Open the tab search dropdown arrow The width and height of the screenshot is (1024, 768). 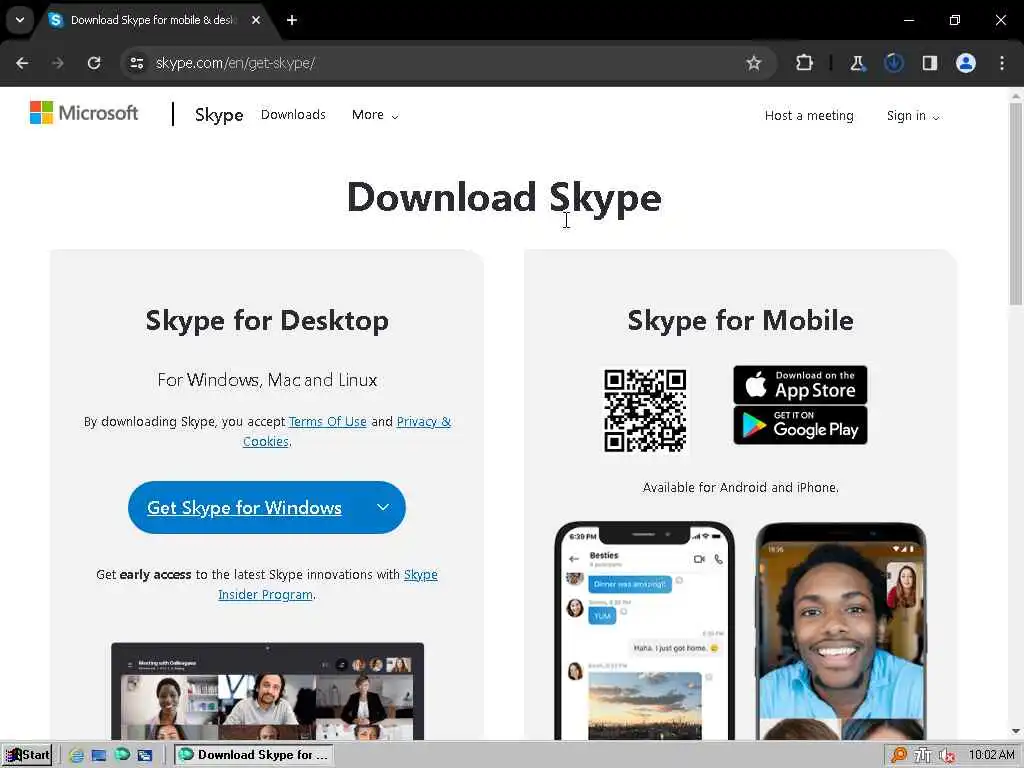coord(20,20)
